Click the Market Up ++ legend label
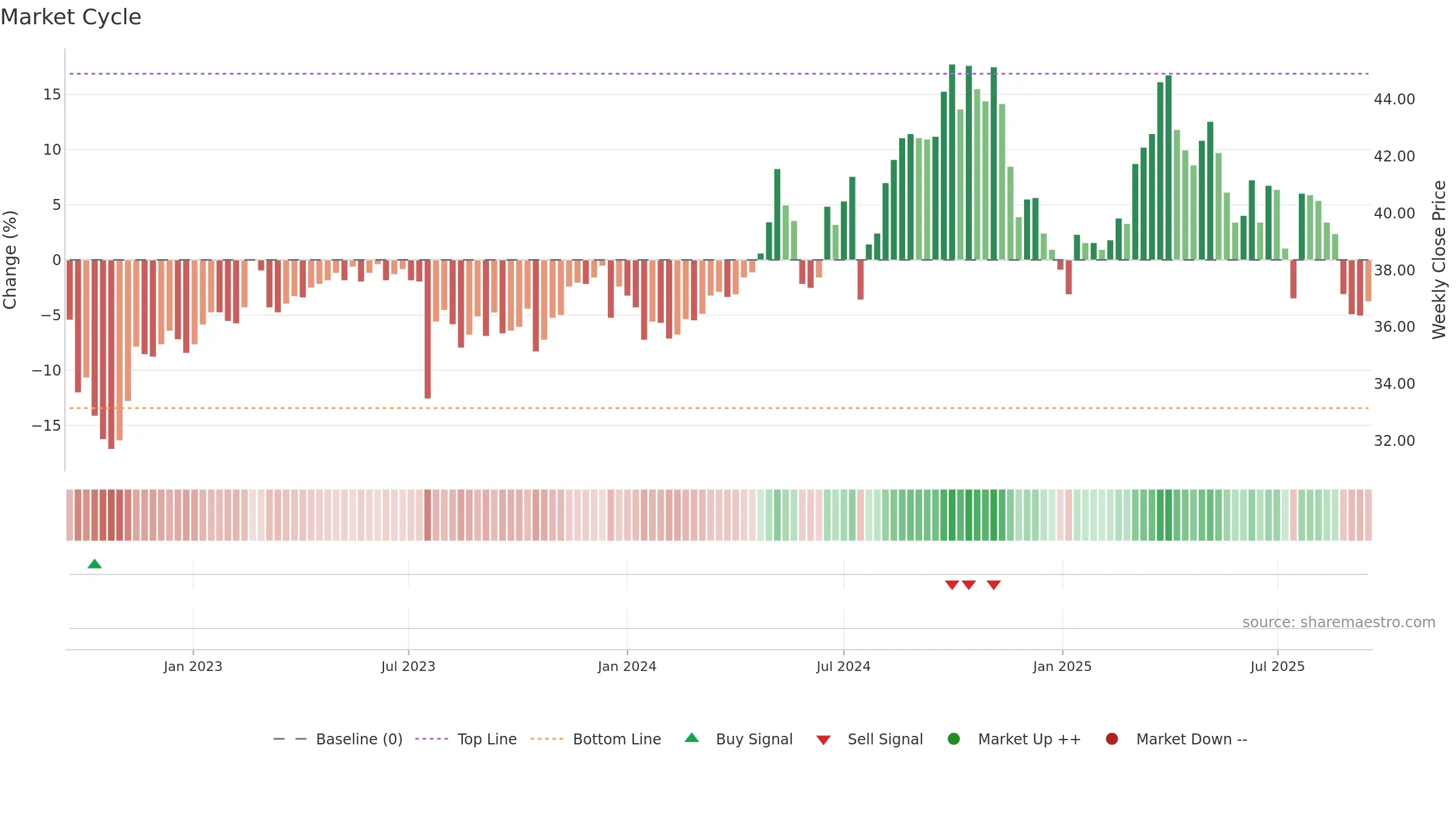The height and width of the screenshot is (819, 1456). 1030,739
